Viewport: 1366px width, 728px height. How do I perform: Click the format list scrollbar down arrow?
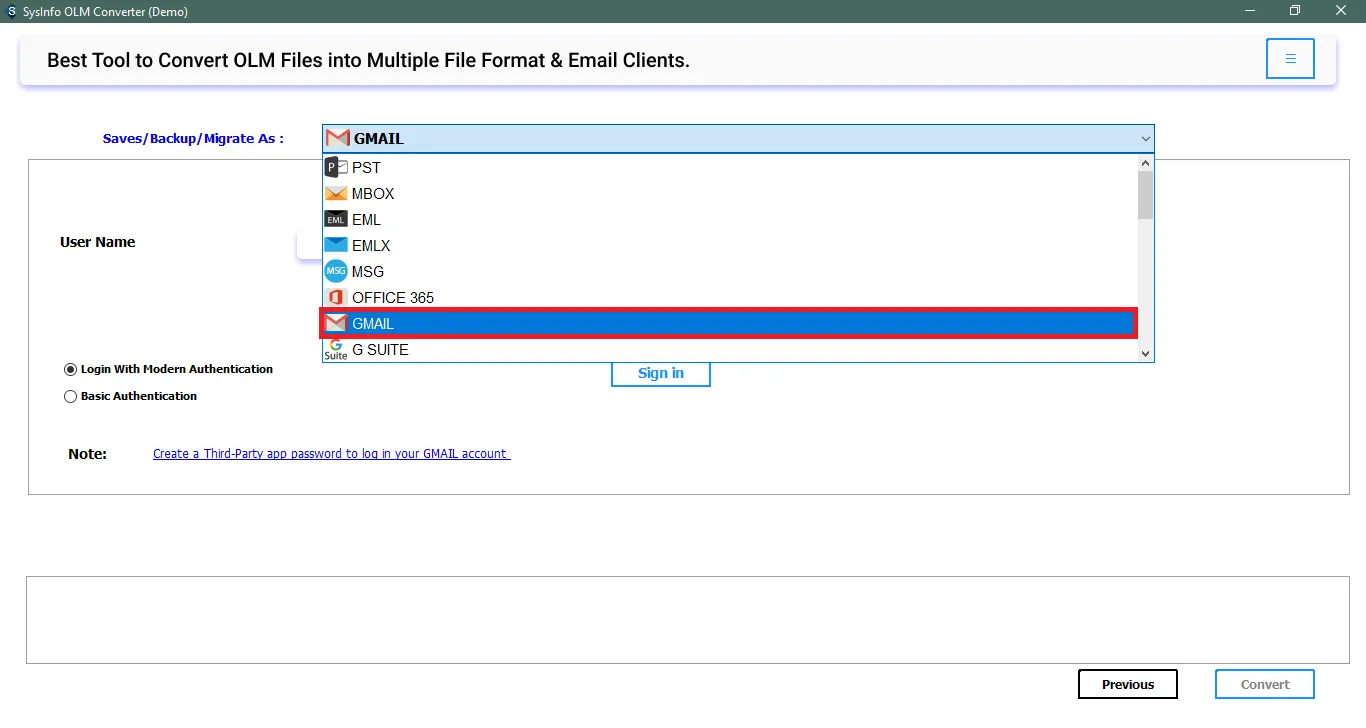1146,353
